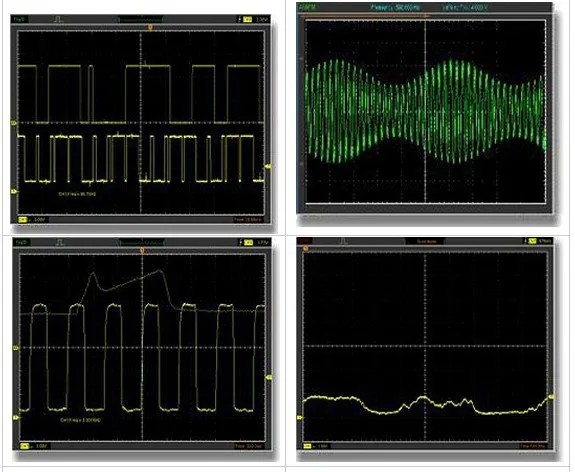Click time base readout at bottom-left scope bottom
Screen dimensions: 575x472
pos(249,446)
